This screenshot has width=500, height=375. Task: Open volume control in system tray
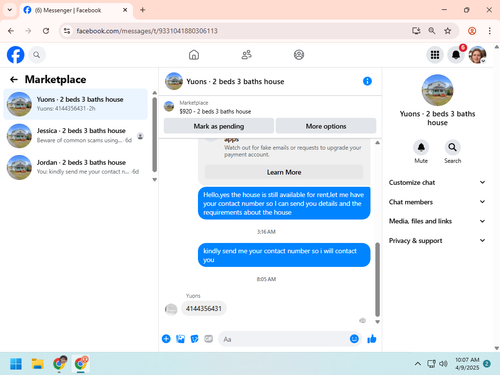pyautogui.click(x=443, y=364)
